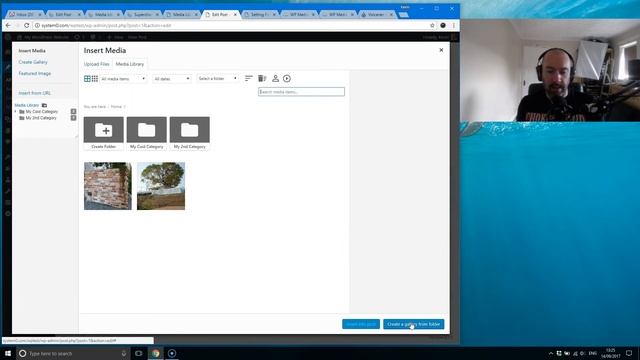Switch to the Settings browser tab
Viewport: 640px width, 360px height.
(x=260, y=14)
